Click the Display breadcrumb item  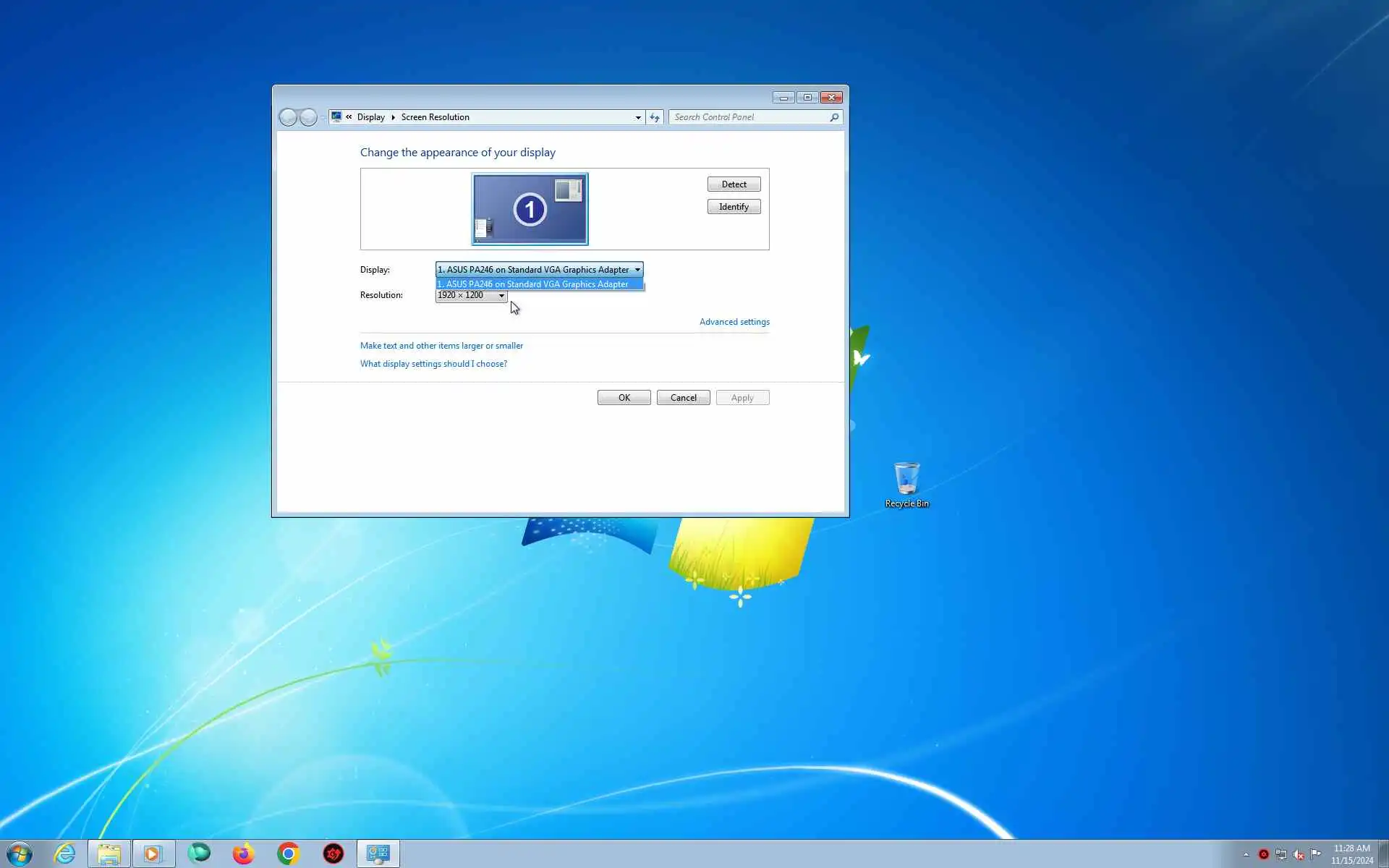(370, 117)
